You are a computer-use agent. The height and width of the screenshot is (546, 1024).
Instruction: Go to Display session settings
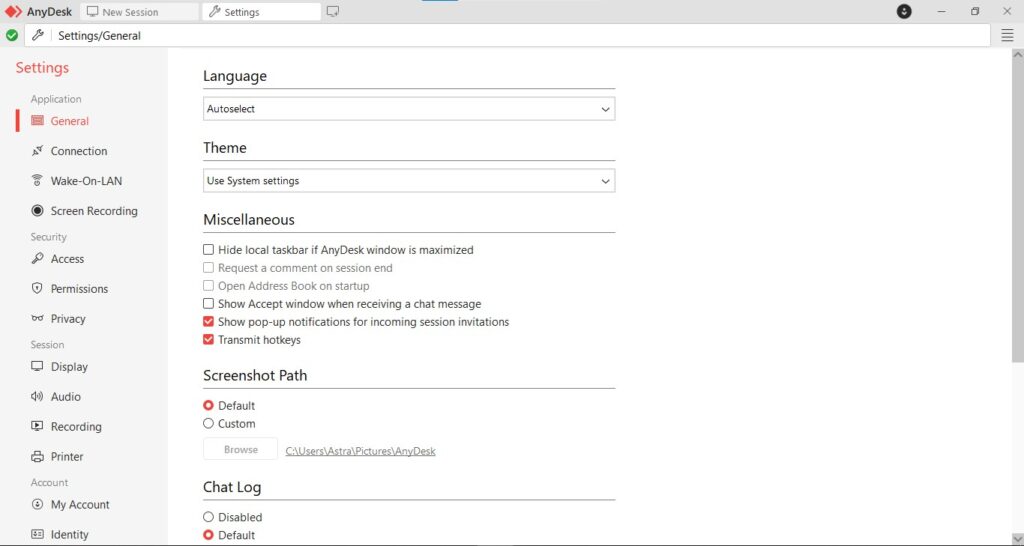(69, 366)
